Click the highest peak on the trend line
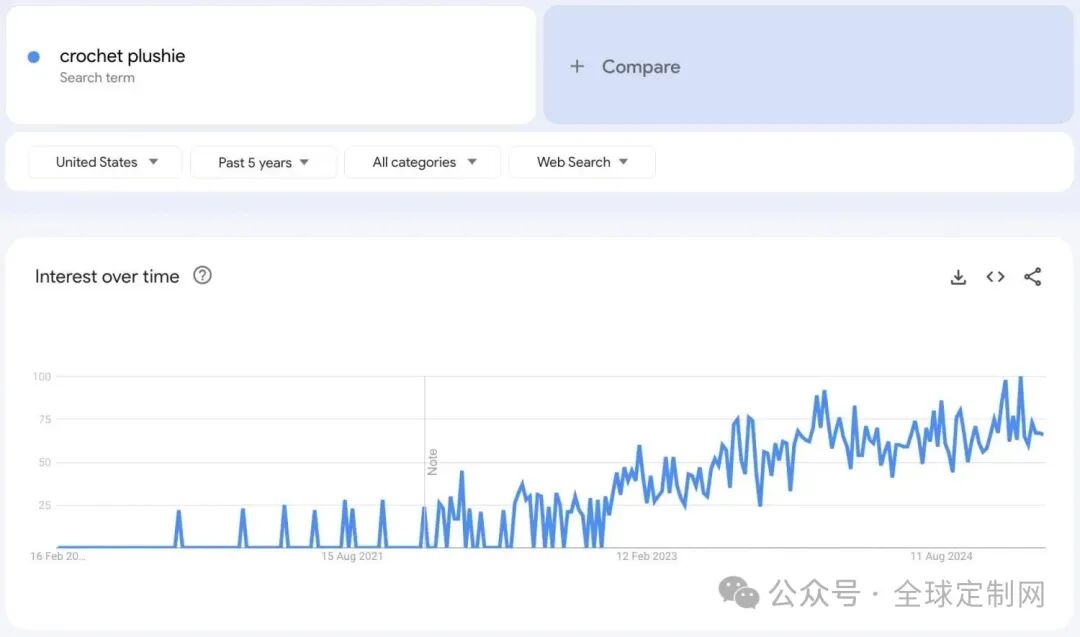 point(1020,378)
